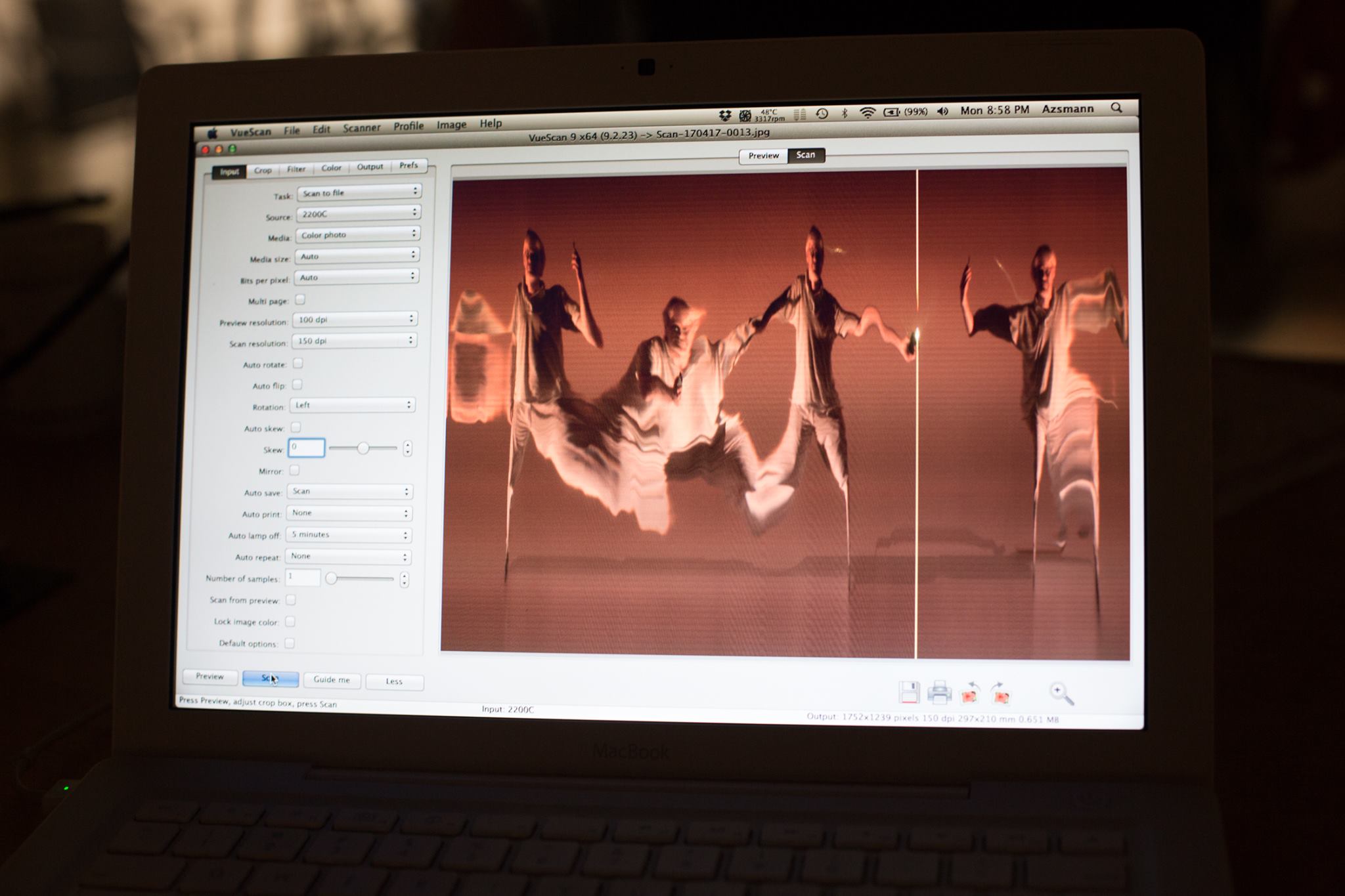Open the Scanner menu
This screenshot has height=896, width=1345.
[361, 128]
